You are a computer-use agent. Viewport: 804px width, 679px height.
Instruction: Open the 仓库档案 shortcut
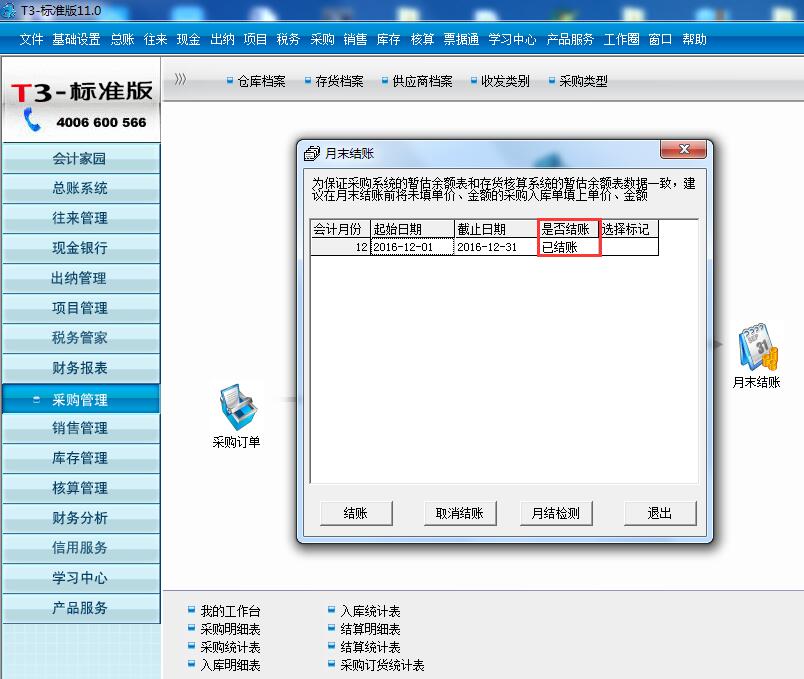pyautogui.click(x=261, y=82)
